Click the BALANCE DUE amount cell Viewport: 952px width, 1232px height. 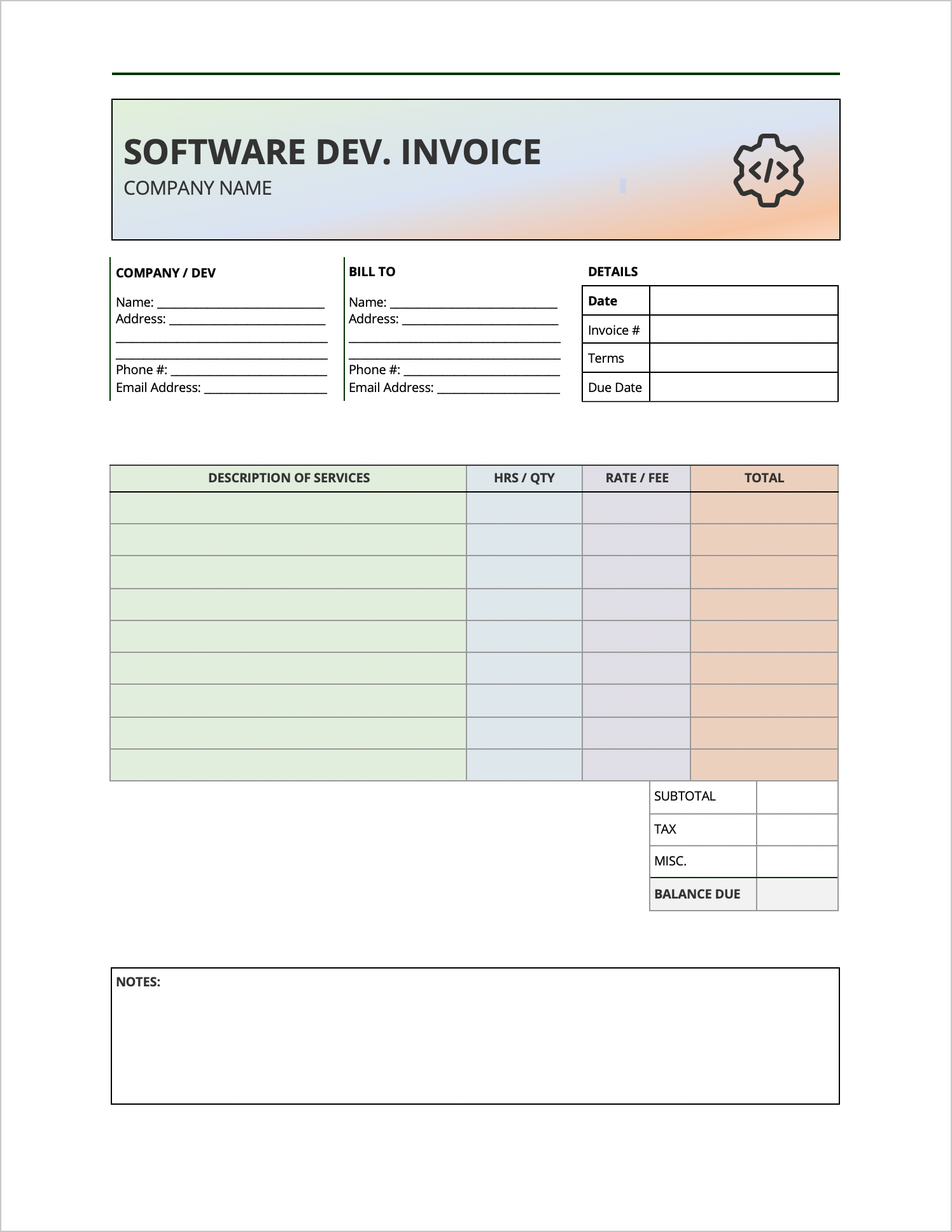pyautogui.click(x=797, y=894)
